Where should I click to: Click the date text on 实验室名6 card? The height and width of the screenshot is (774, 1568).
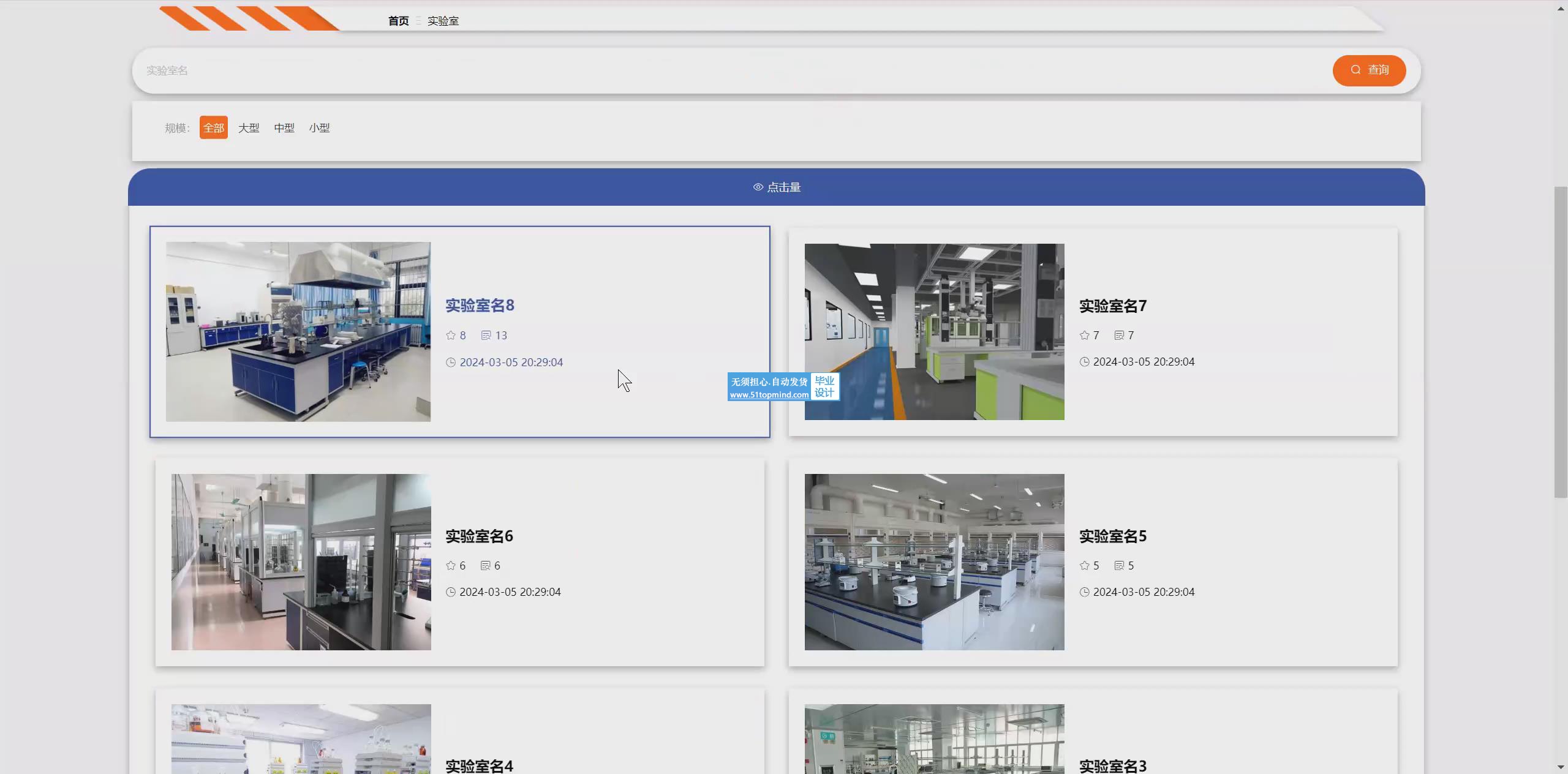(x=510, y=592)
